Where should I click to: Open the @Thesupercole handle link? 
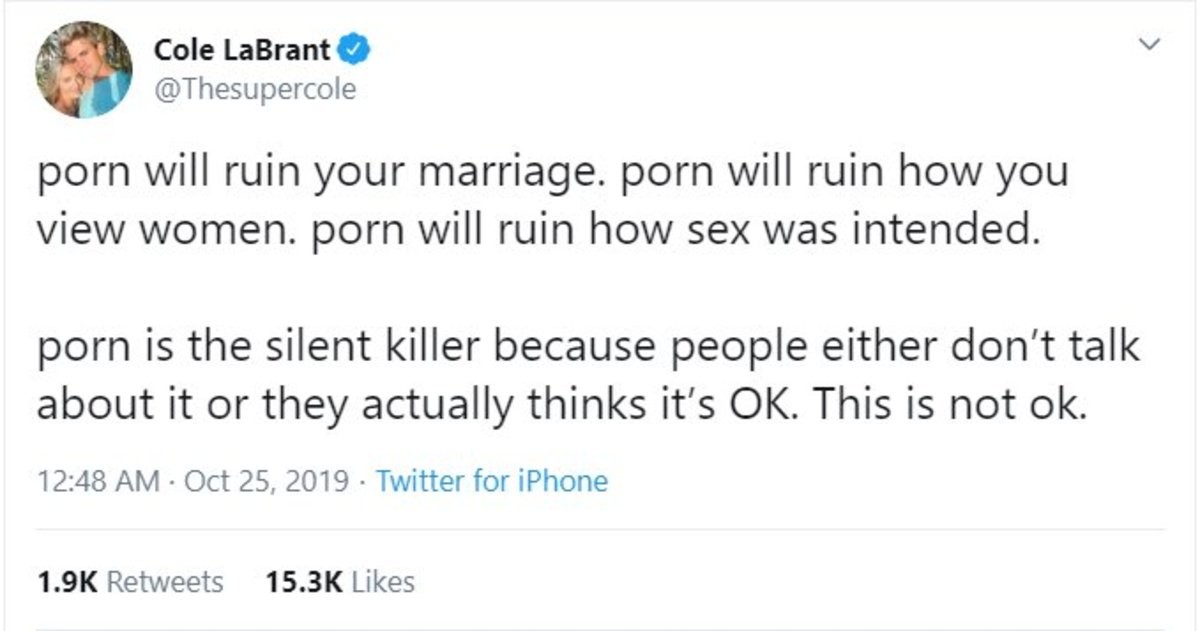255,90
